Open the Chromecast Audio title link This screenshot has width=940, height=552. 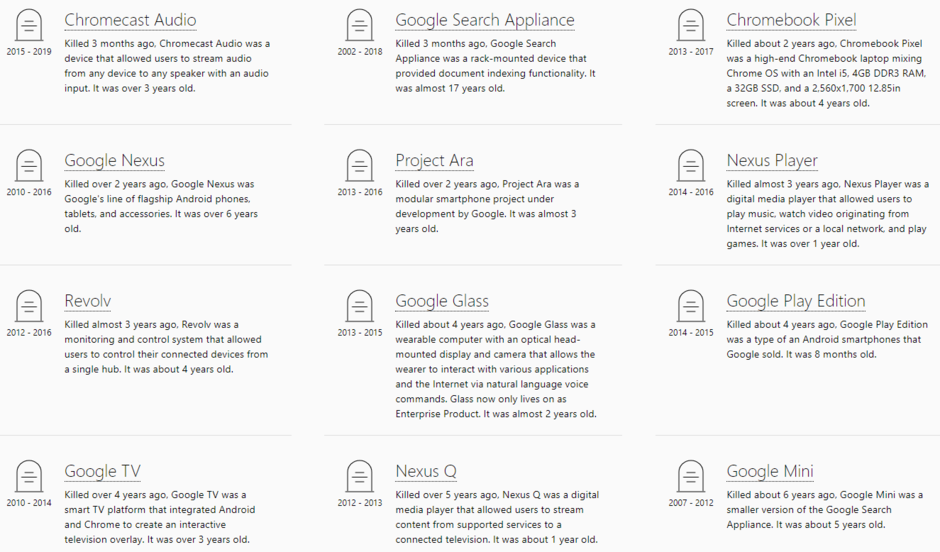click(130, 20)
